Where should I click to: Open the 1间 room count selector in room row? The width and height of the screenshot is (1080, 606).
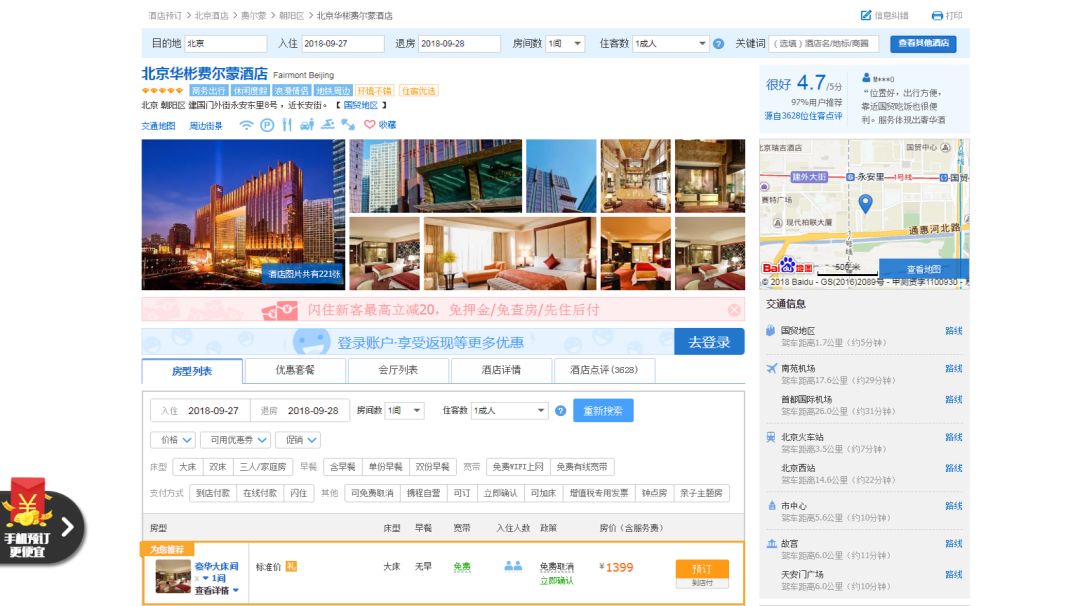click(214, 578)
